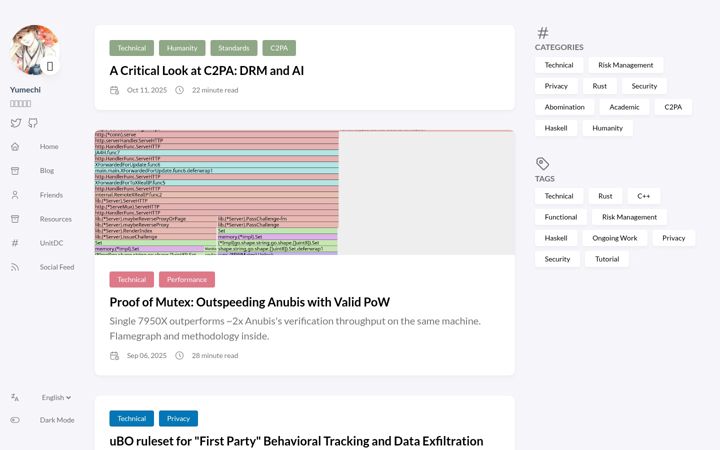Open 'A Critical Look at C2PA' article
The width and height of the screenshot is (720, 450).
click(x=207, y=71)
